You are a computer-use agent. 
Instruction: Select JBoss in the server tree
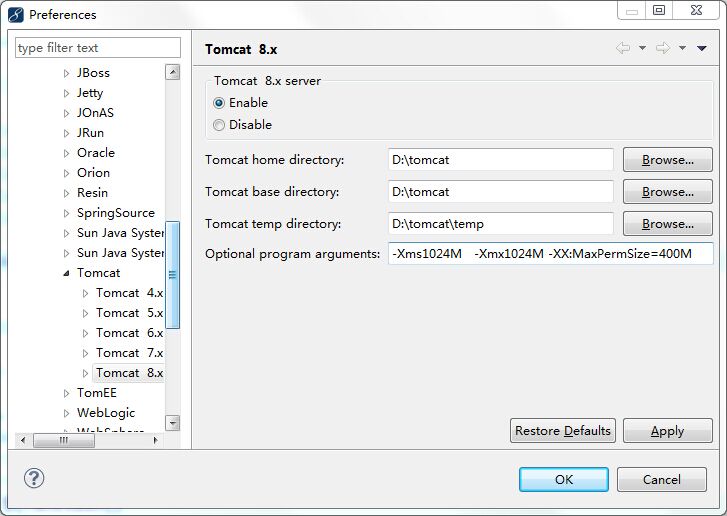(x=93, y=73)
